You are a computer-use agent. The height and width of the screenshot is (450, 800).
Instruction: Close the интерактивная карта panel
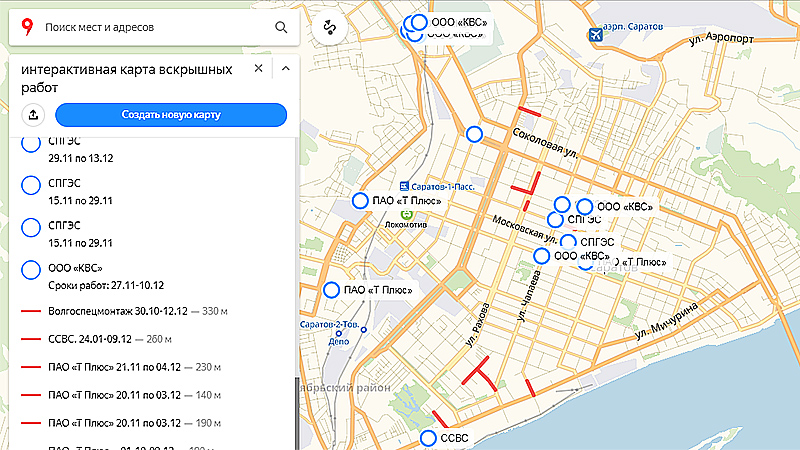[x=258, y=69]
